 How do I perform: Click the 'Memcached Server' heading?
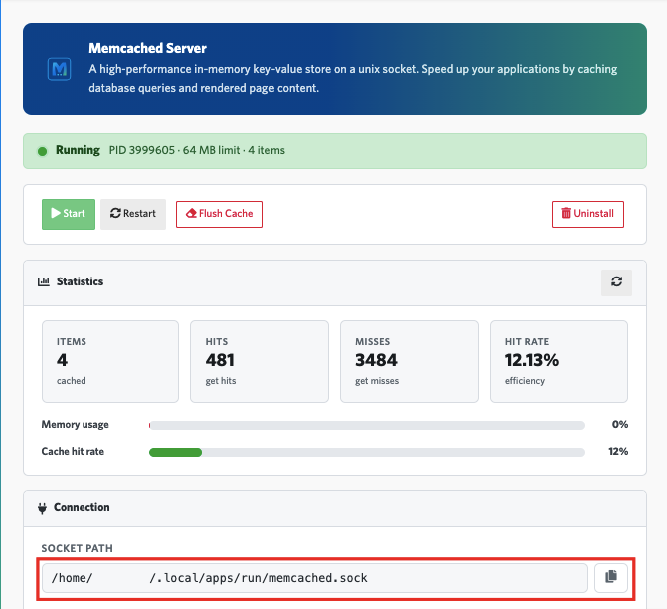148,48
